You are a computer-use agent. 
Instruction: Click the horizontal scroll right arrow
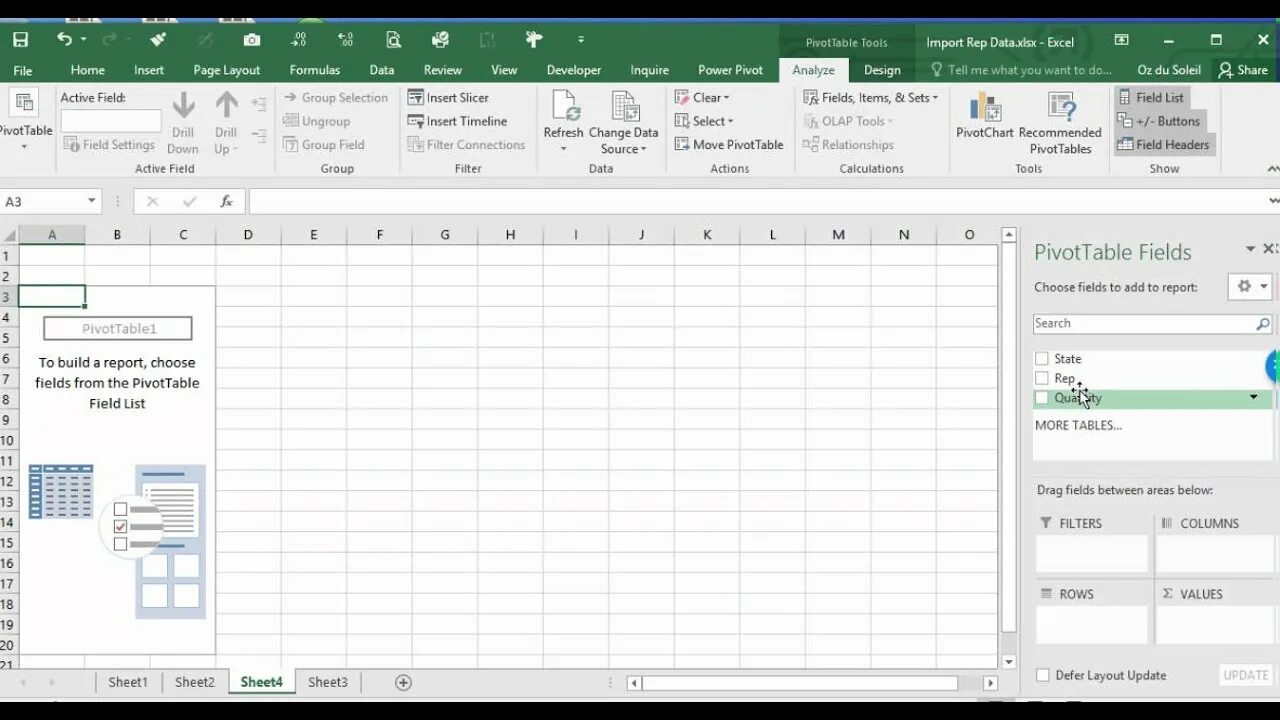pyautogui.click(x=990, y=683)
